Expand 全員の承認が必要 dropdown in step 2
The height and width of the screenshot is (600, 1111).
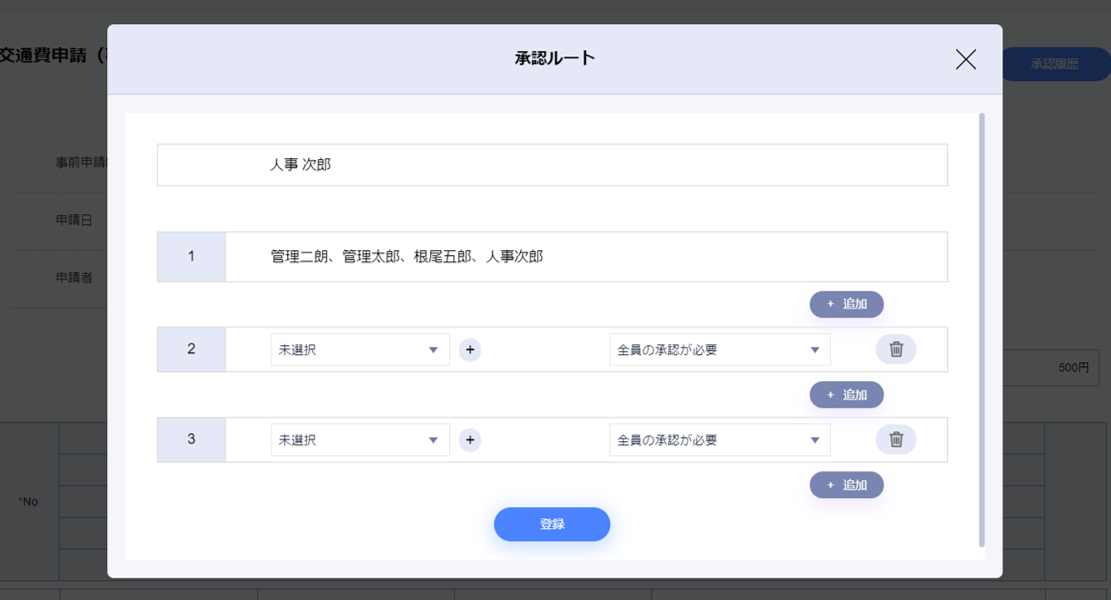click(x=719, y=350)
